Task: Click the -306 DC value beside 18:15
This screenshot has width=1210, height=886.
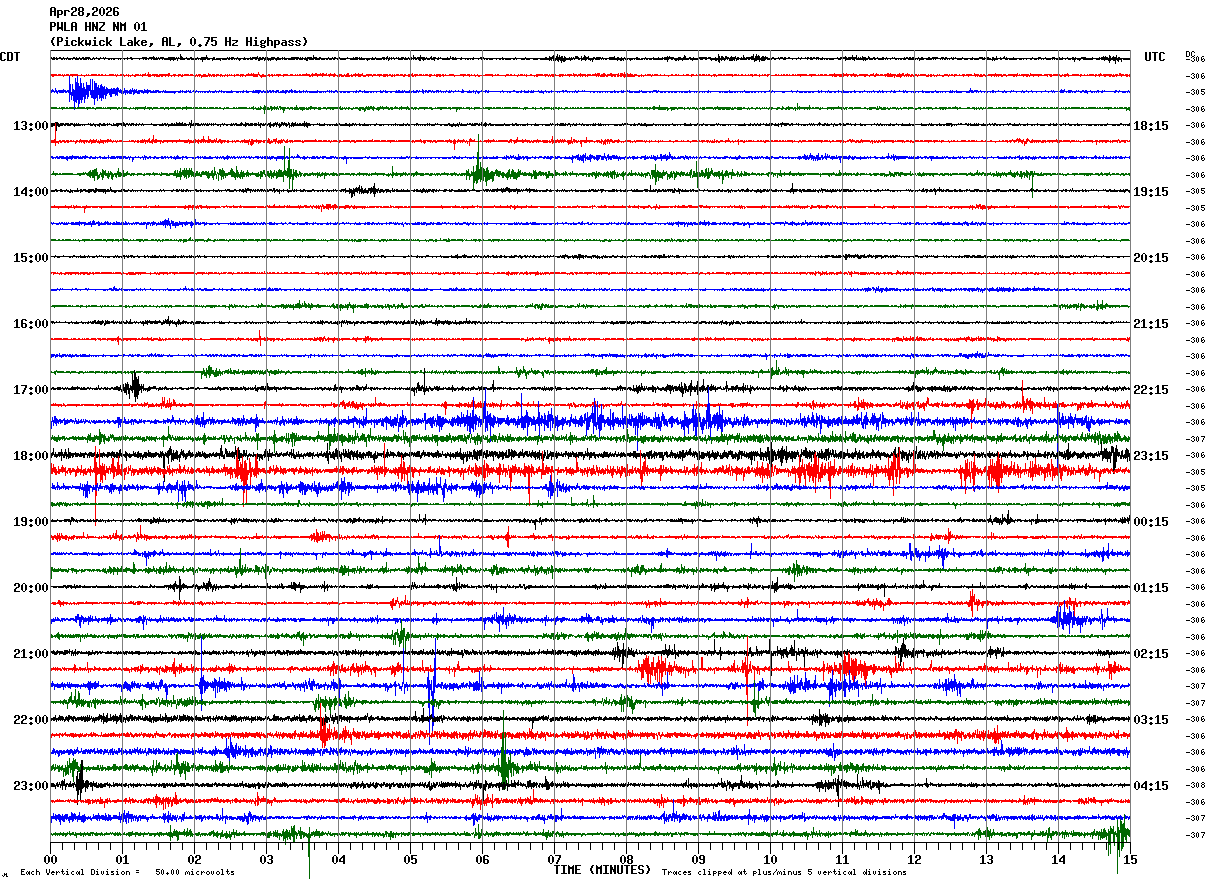Action: [1194, 126]
